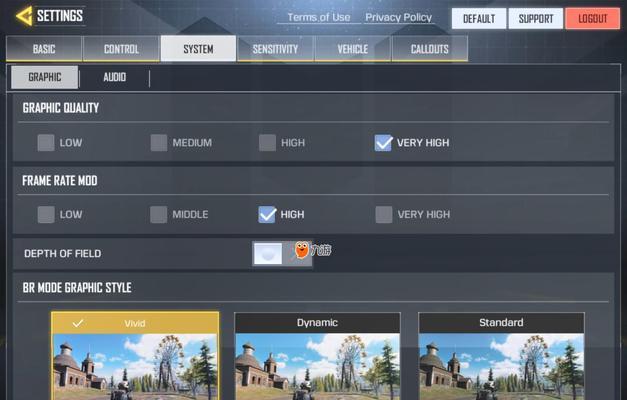Choose High graphic quality option
The width and height of the screenshot is (627, 400).
tap(267, 143)
